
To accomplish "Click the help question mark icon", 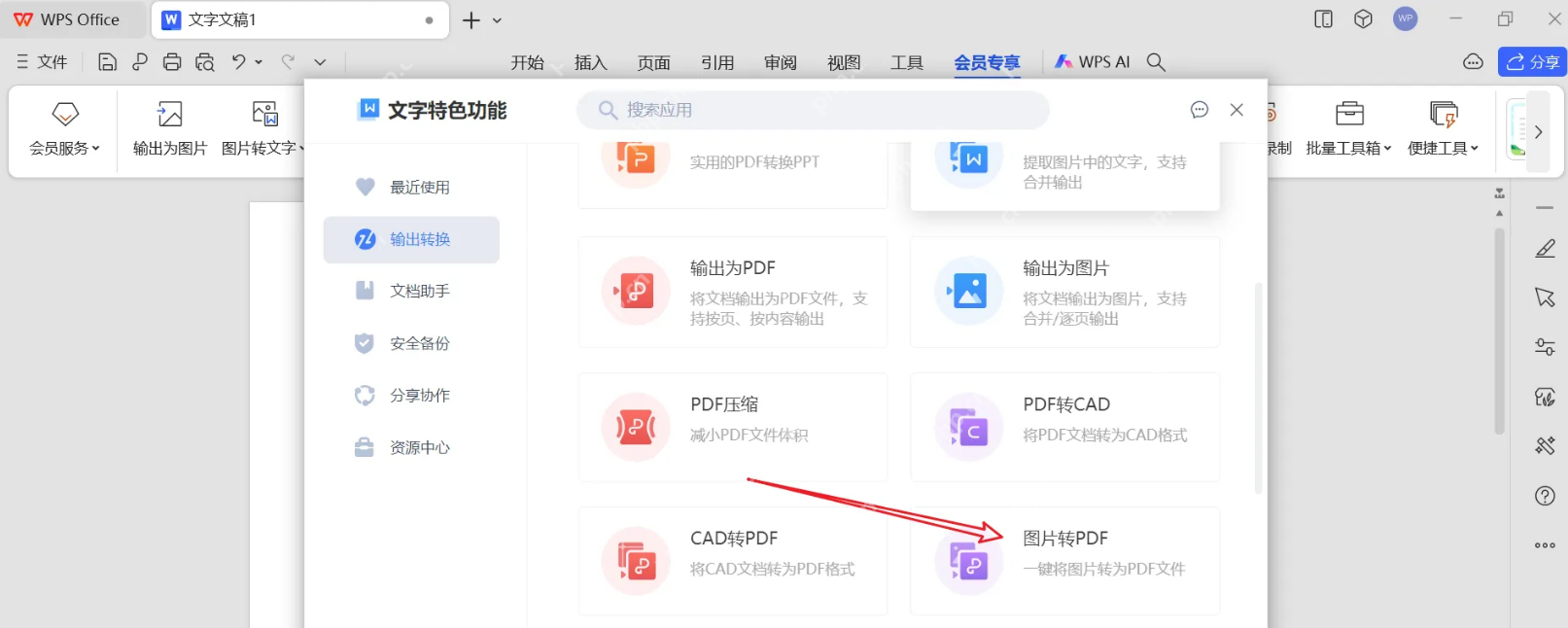I will (x=1545, y=496).
